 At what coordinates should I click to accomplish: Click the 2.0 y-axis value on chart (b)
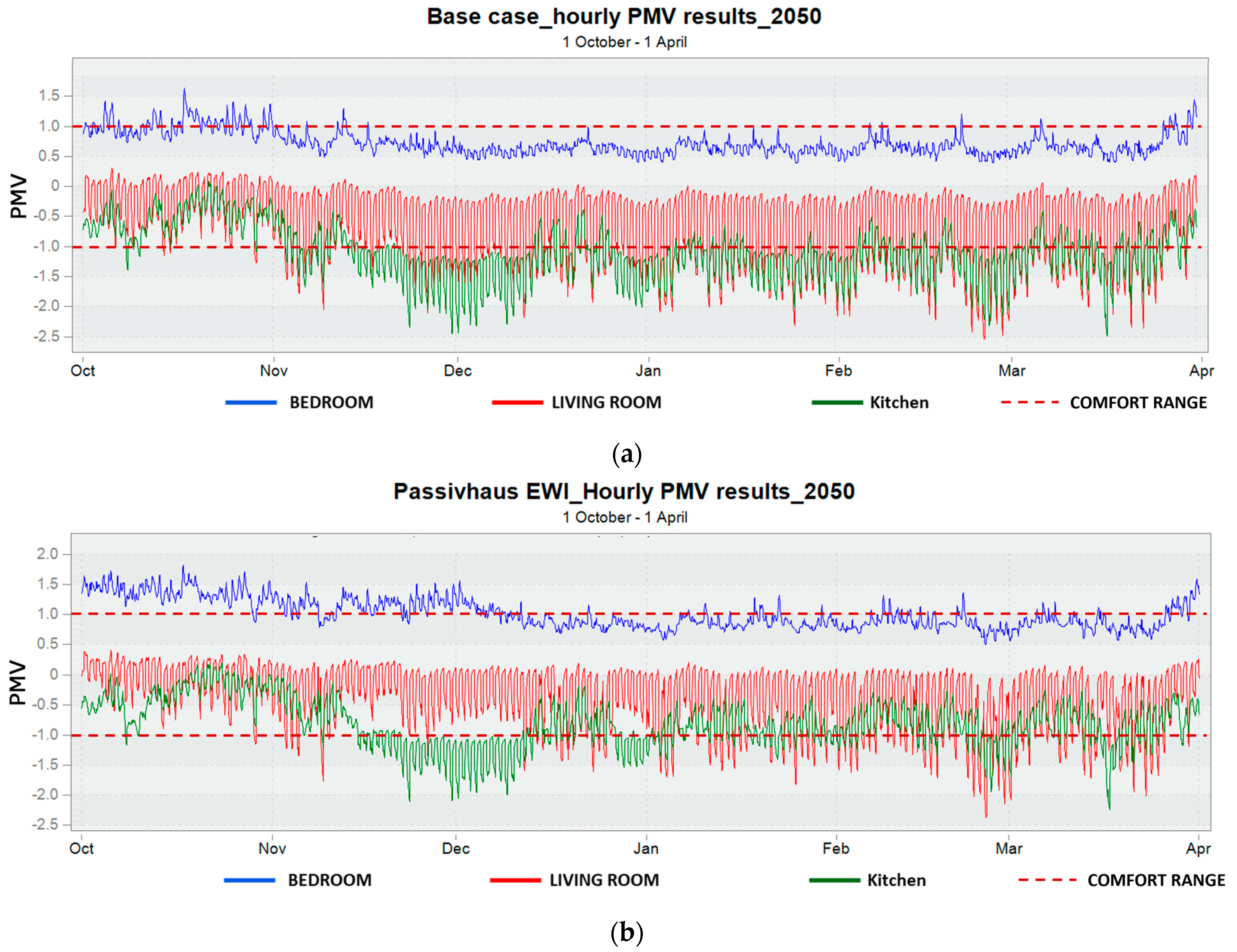pyautogui.click(x=48, y=554)
